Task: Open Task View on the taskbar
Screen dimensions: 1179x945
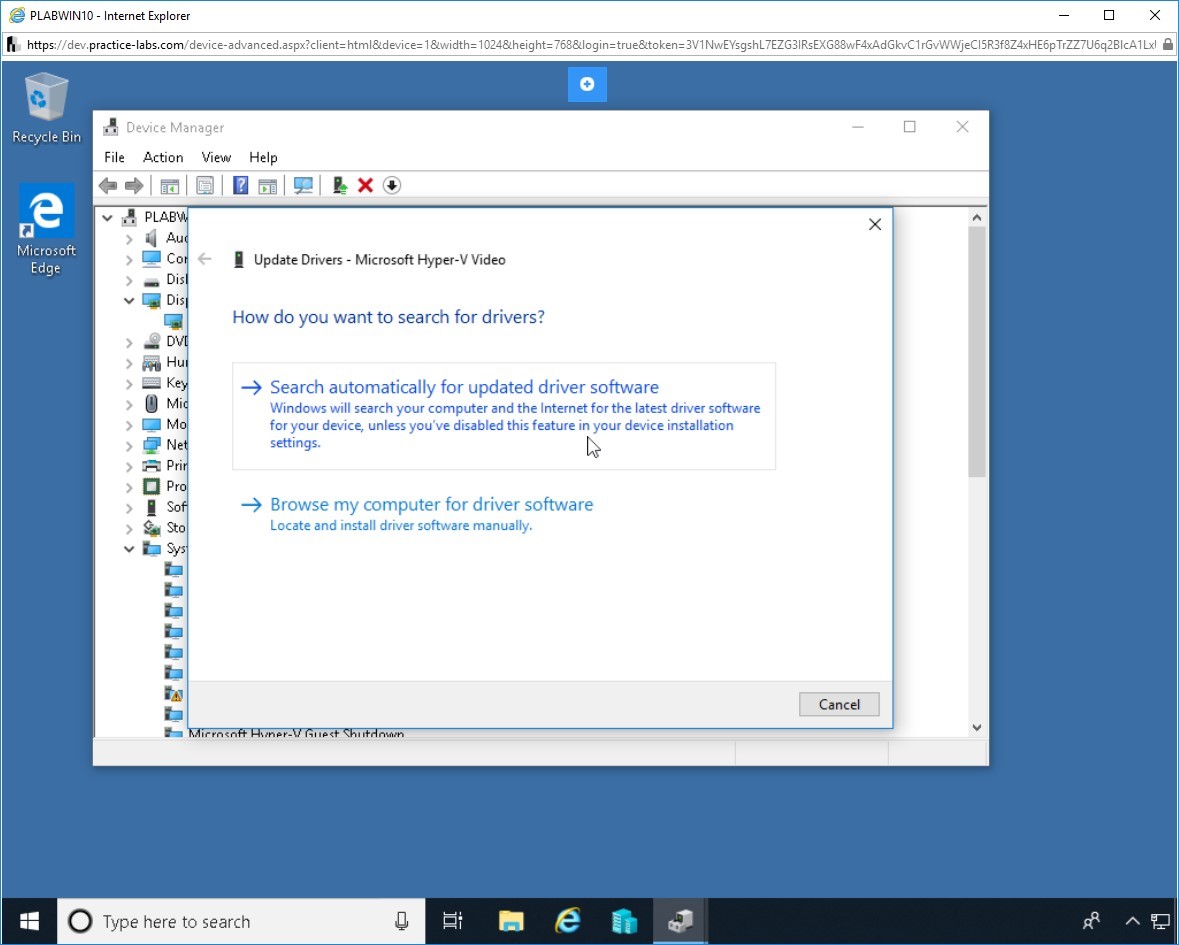Action: coord(453,921)
